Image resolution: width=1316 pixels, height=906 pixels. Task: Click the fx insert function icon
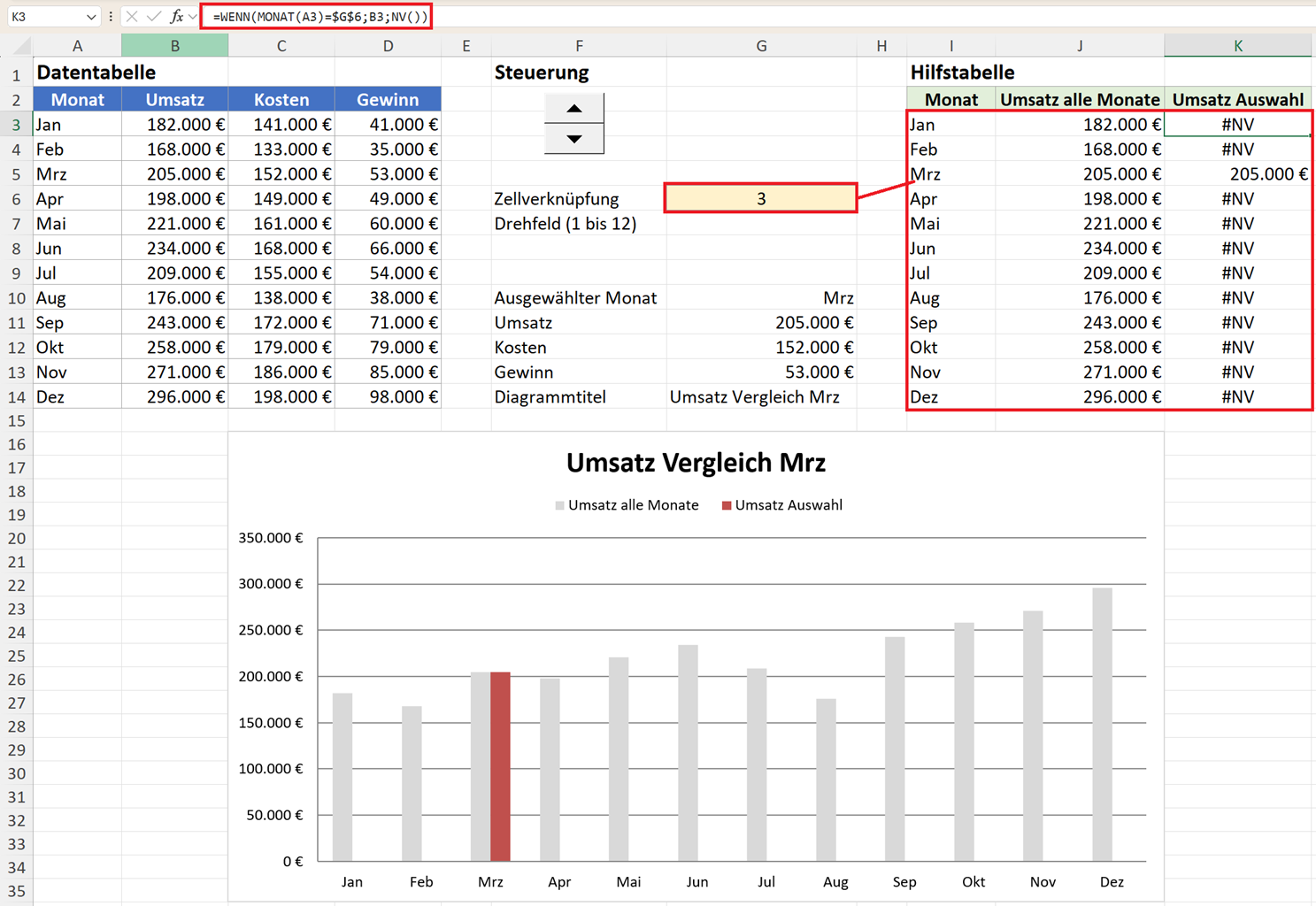[177, 17]
